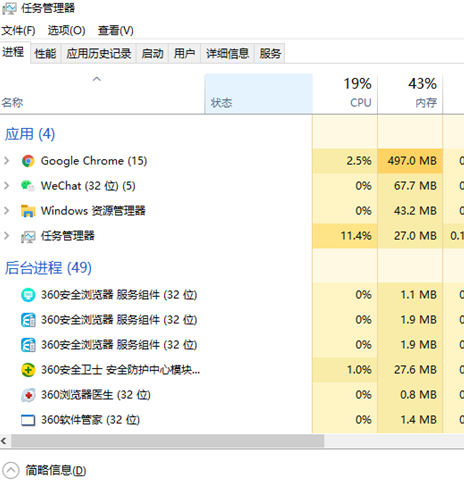Click the 360浏览器医生 icon
464x486 pixels.
28,395
